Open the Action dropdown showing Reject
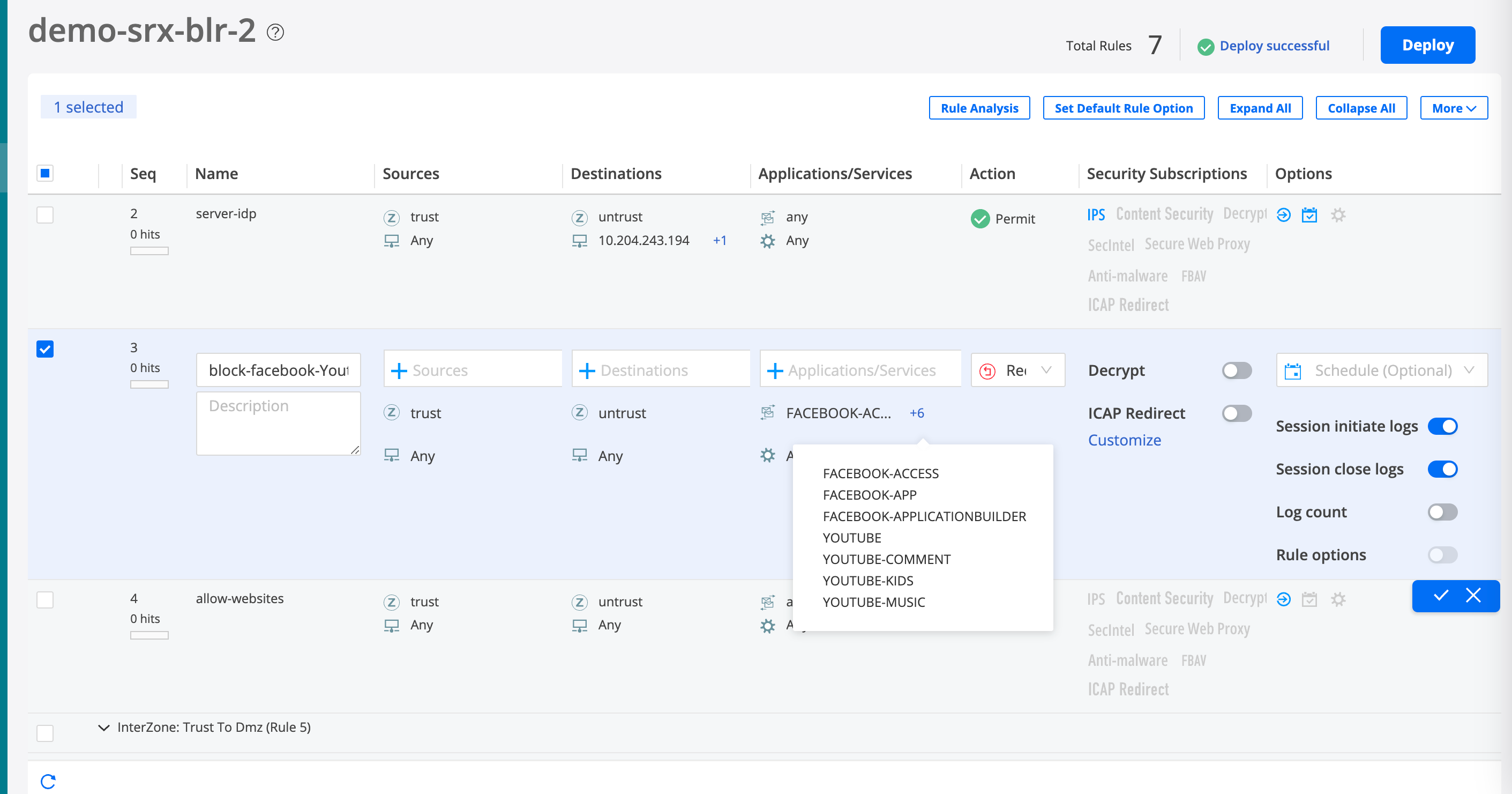 (1018, 370)
